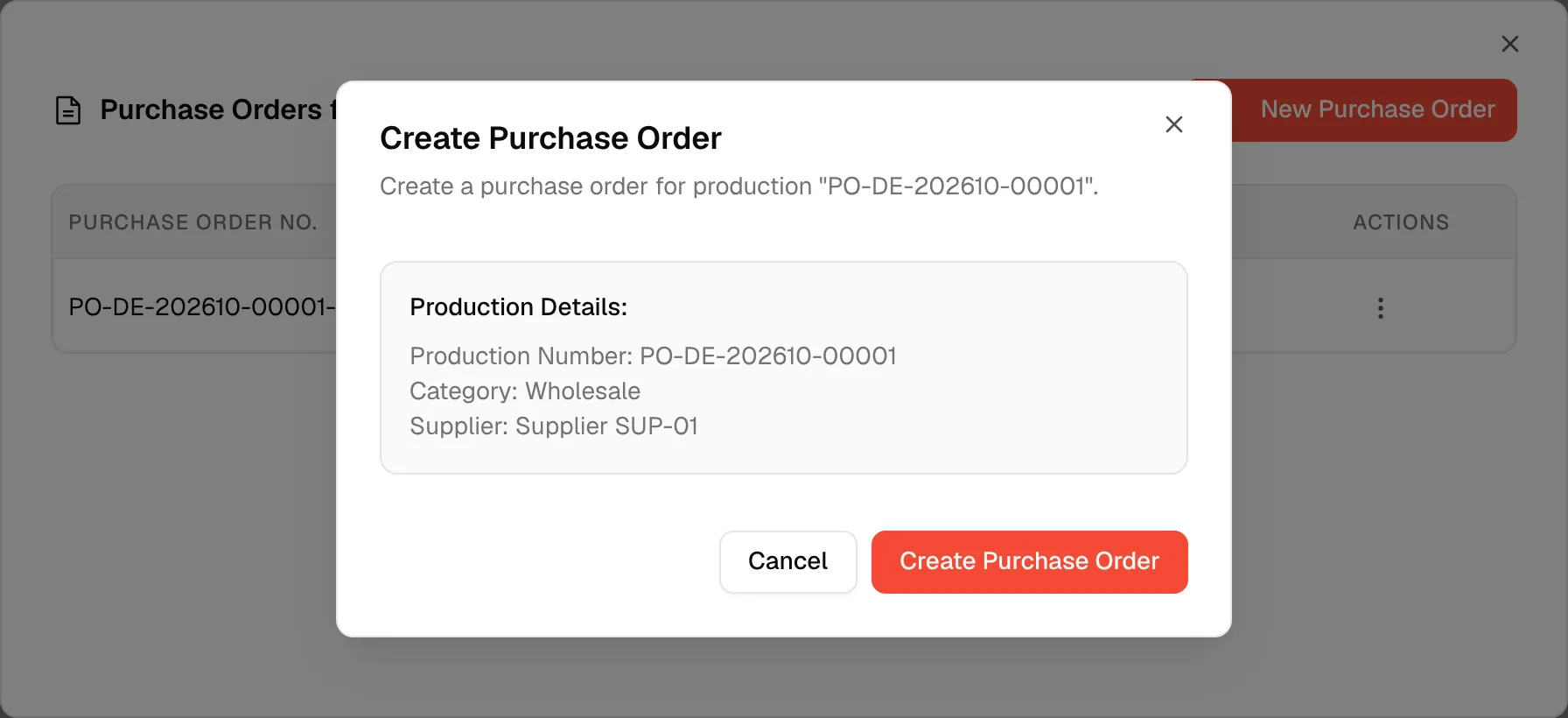
Task: Click the dialog description about production
Action: click(x=739, y=187)
